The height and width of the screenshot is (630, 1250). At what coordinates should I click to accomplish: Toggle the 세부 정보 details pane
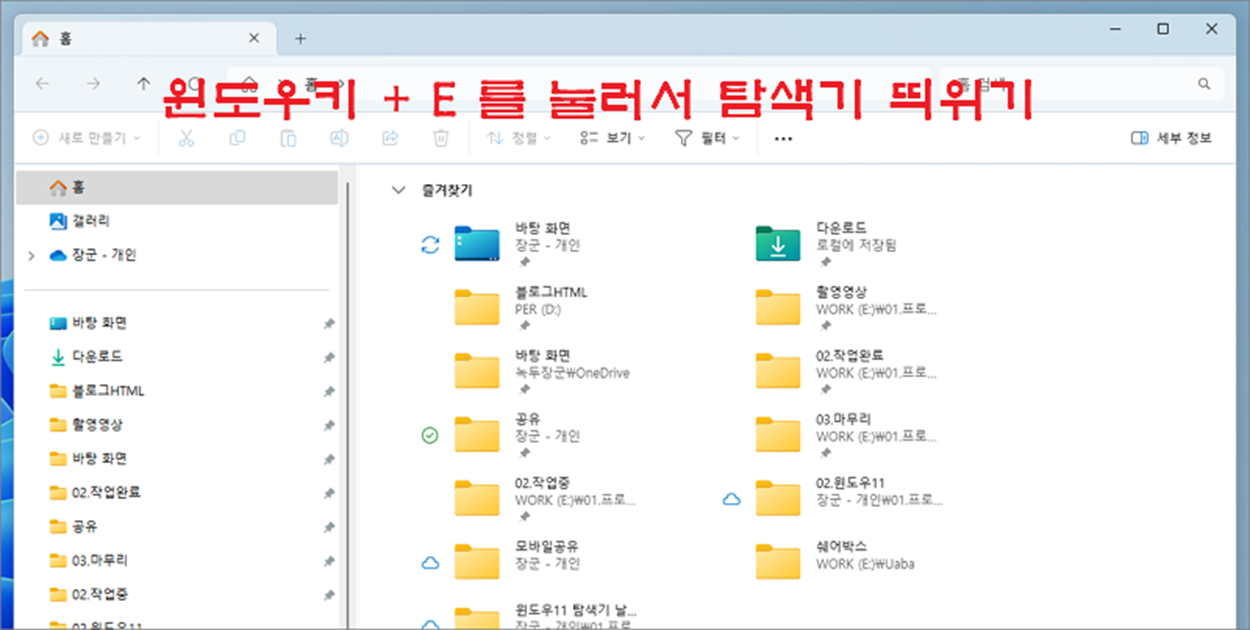1171,138
